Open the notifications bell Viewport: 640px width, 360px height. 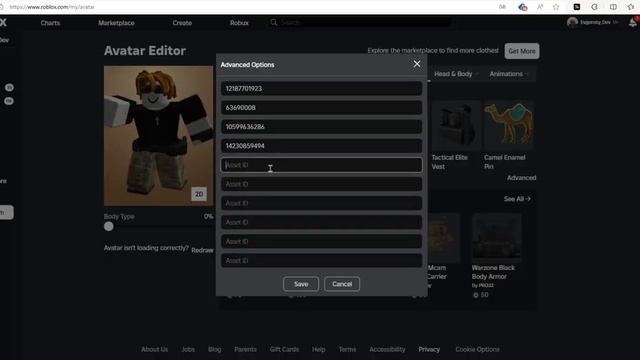pyautogui.click(x=633, y=22)
